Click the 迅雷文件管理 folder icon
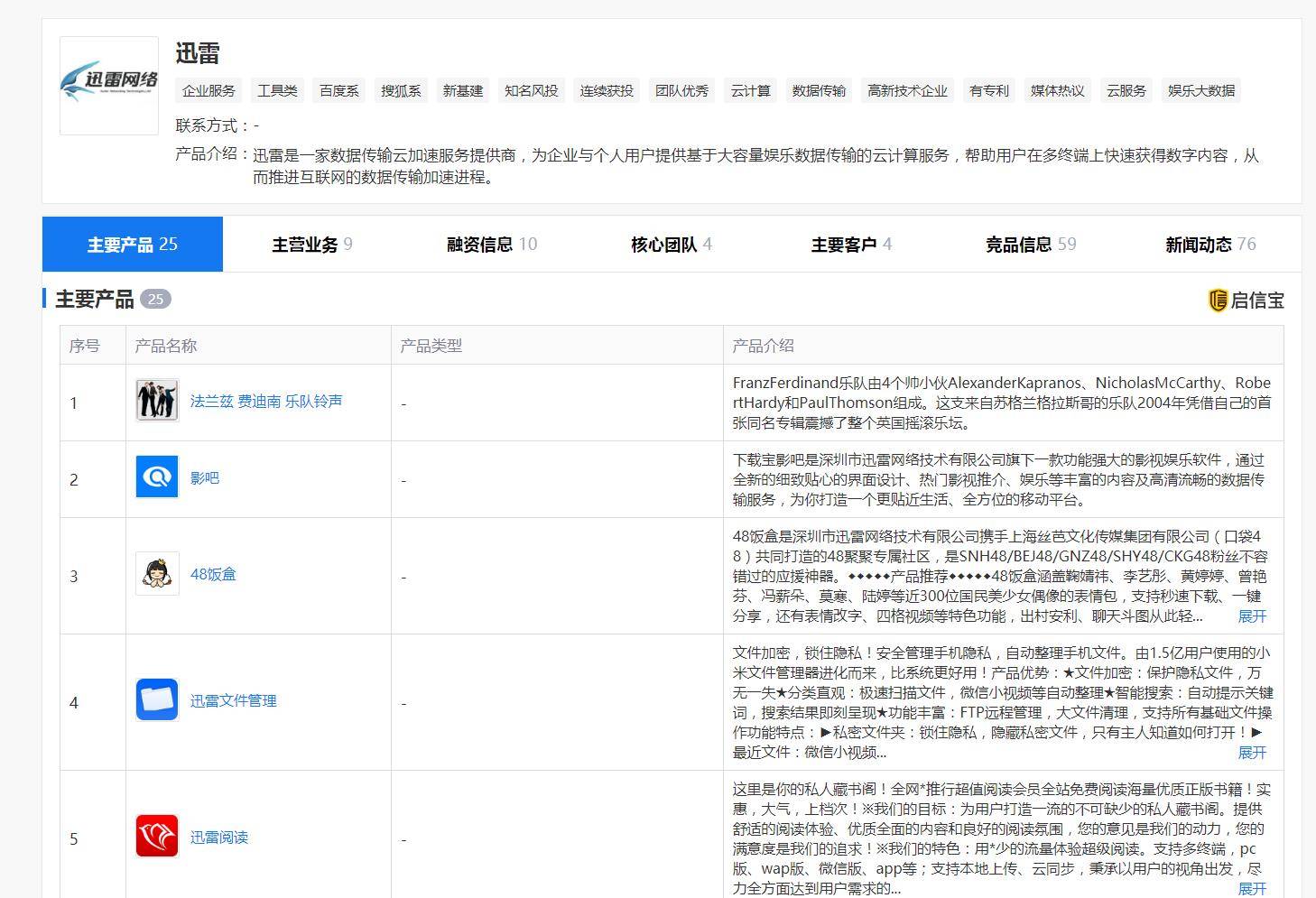The width and height of the screenshot is (1316, 898). point(157,700)
